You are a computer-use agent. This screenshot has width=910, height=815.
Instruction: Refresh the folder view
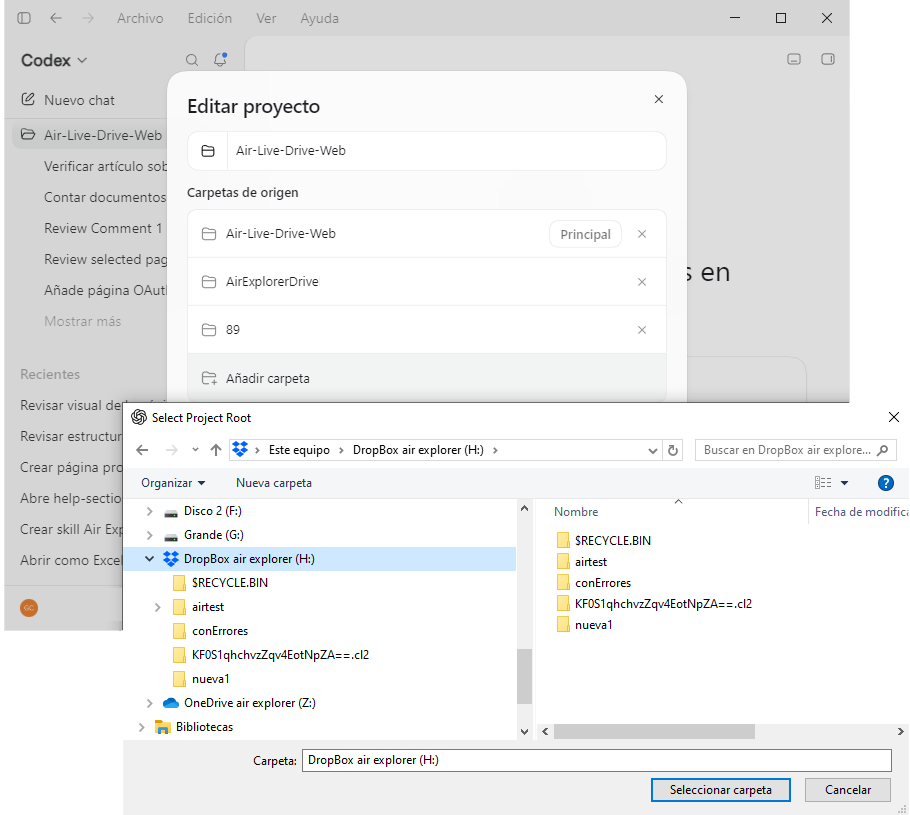click(673, 450)
